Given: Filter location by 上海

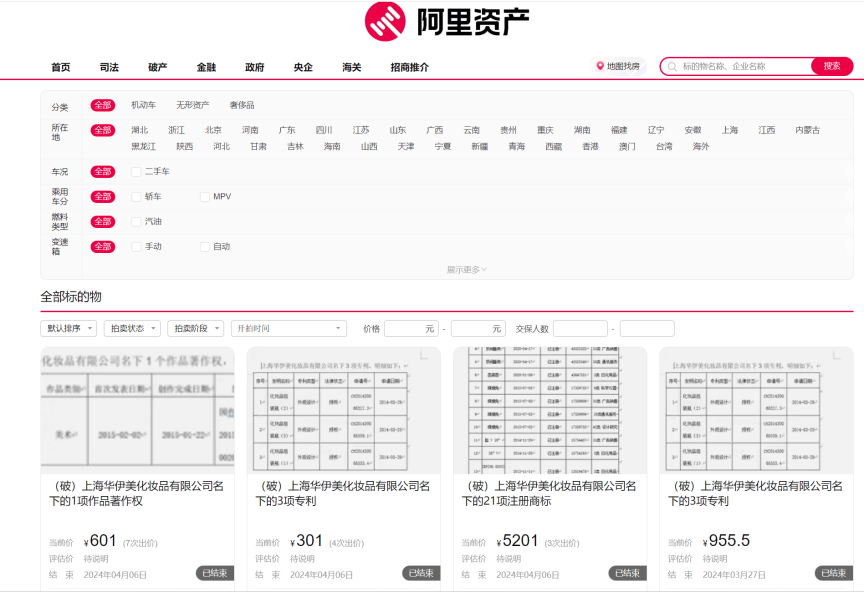Looking at the screenshot, I should coord(730,131).
